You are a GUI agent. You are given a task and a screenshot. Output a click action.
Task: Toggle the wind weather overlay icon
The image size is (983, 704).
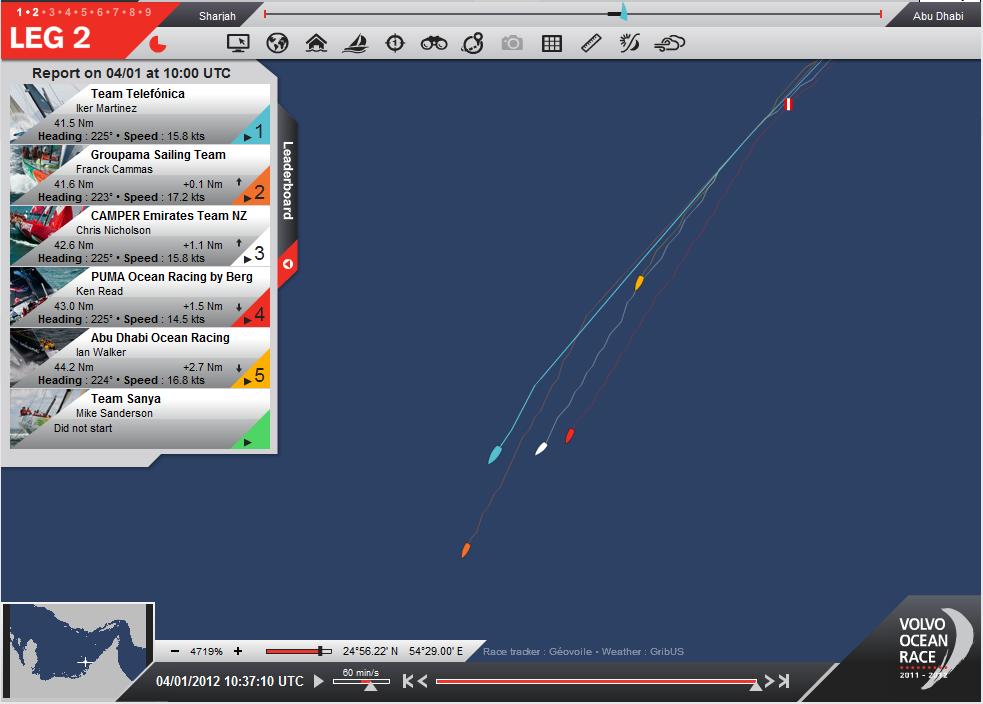point(670,43)
